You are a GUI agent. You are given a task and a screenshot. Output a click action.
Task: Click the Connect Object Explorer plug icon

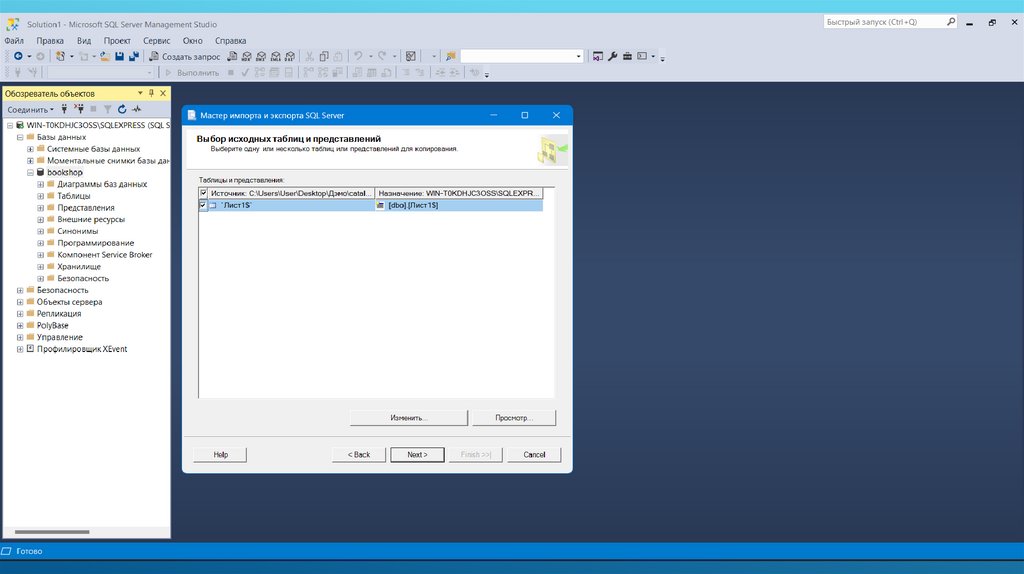[64, 109]
